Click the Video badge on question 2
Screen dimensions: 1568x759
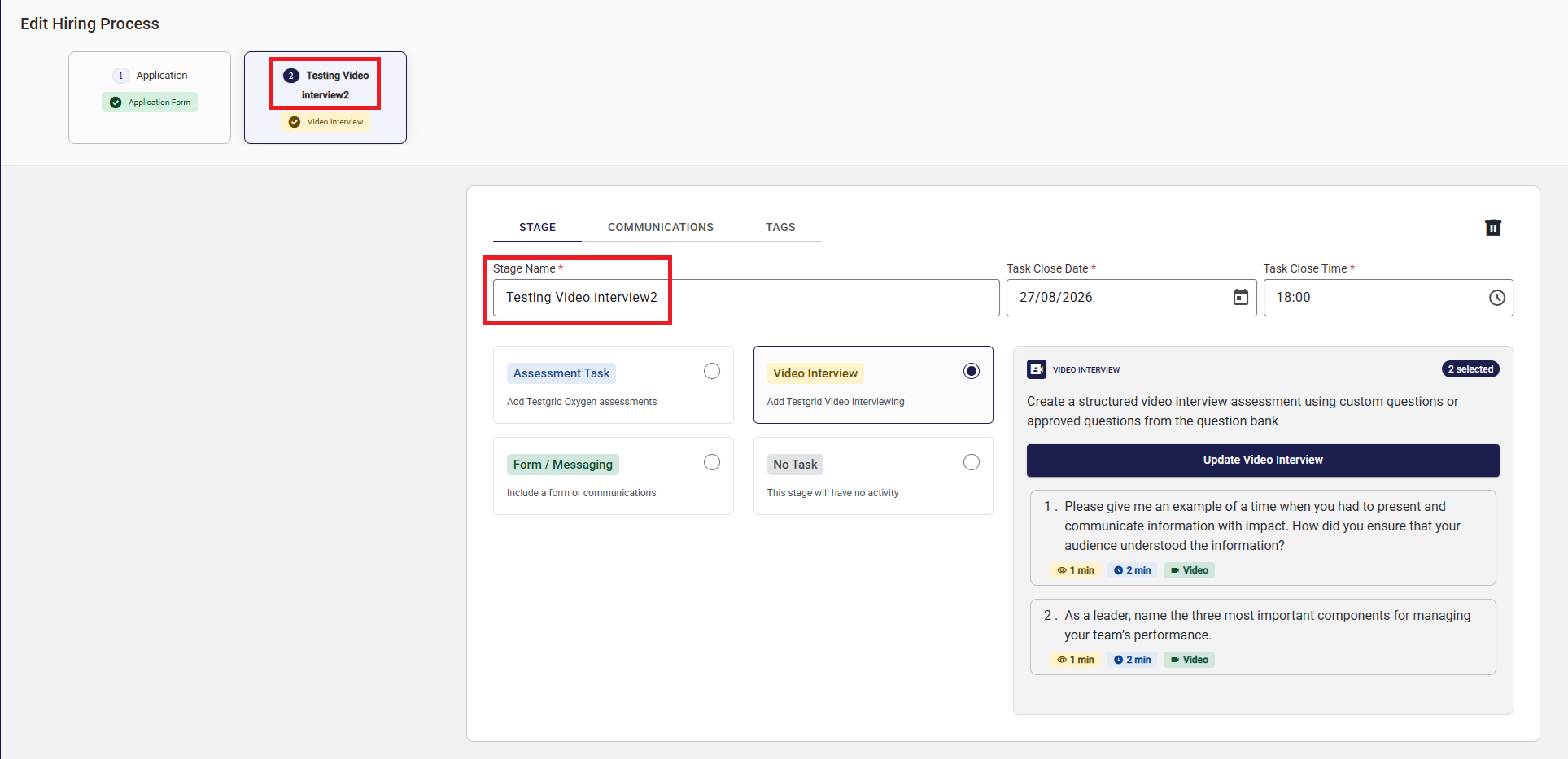[x=1189, y=660]
